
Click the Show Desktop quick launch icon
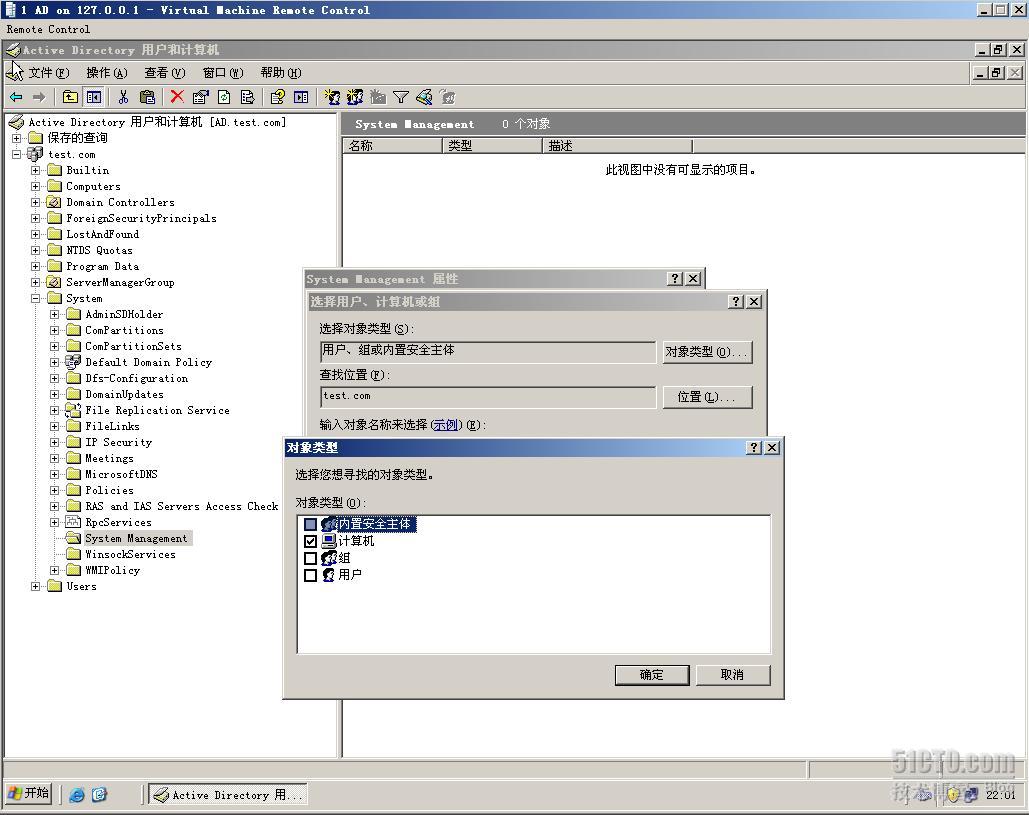pos(99,795)
